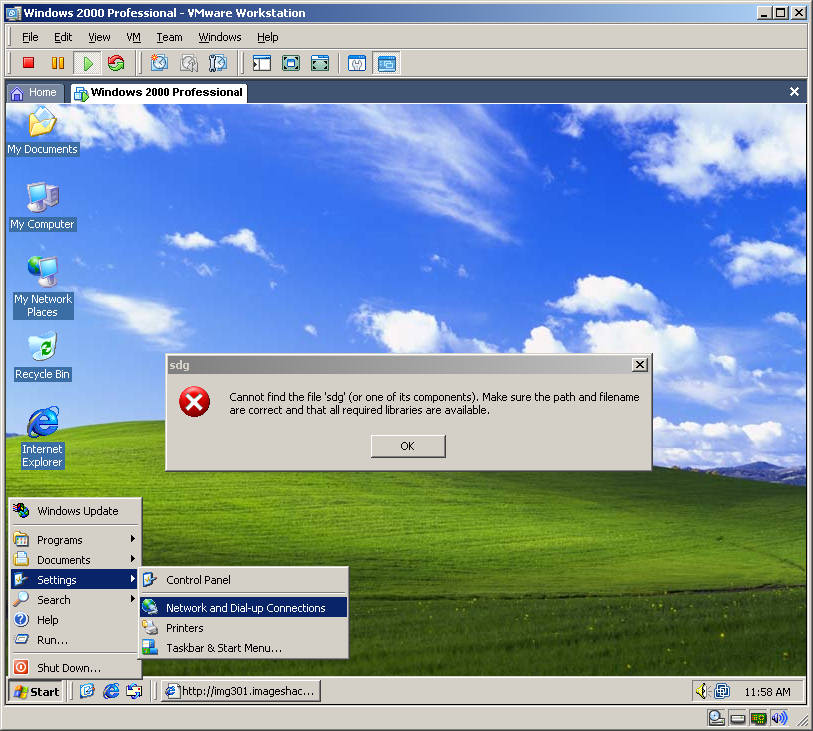Open the Windows menu
Viewport: 813px width, 731px height.
(220, 37)
